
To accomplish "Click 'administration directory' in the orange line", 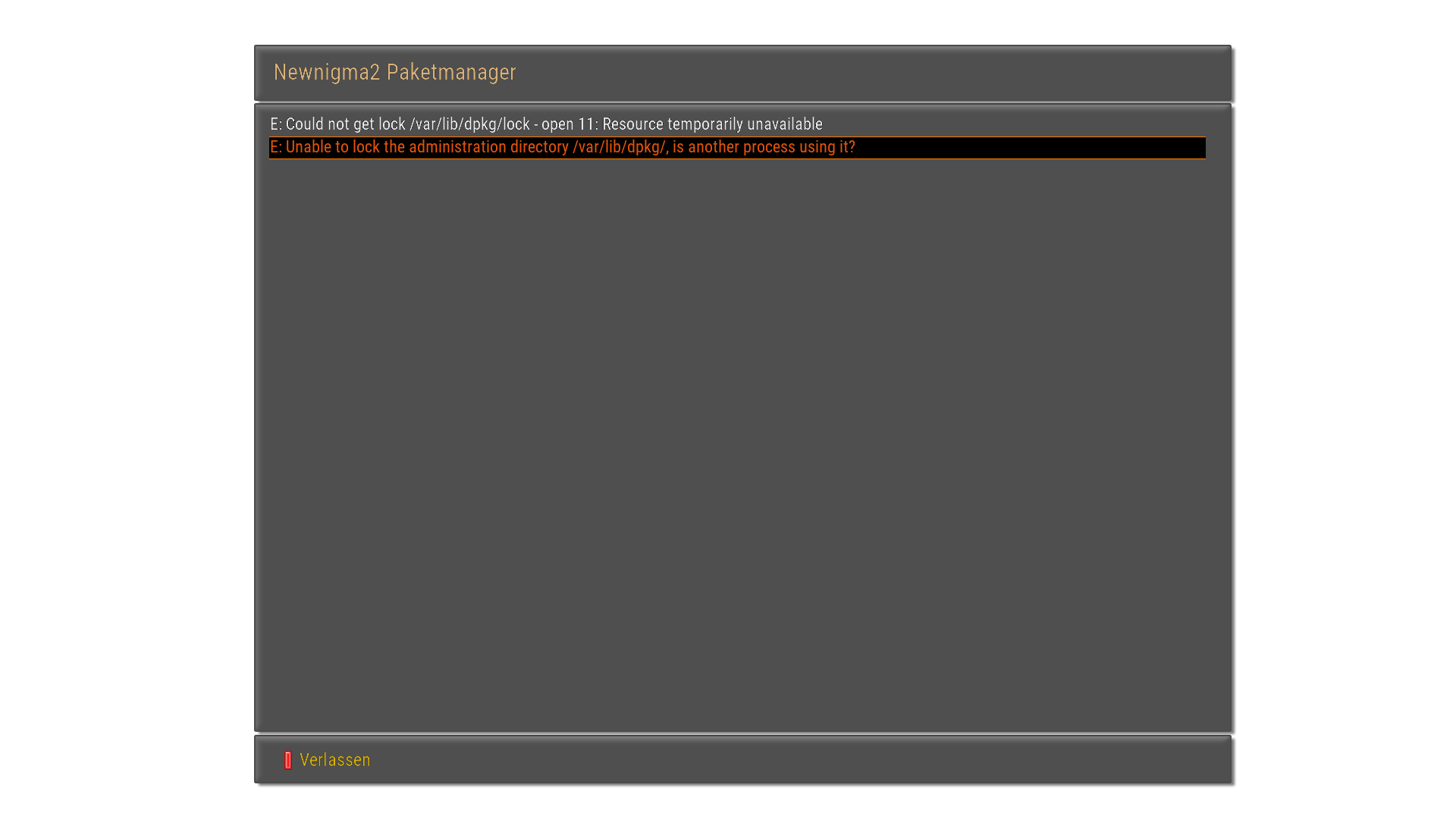I will click(x=488, y=147).
